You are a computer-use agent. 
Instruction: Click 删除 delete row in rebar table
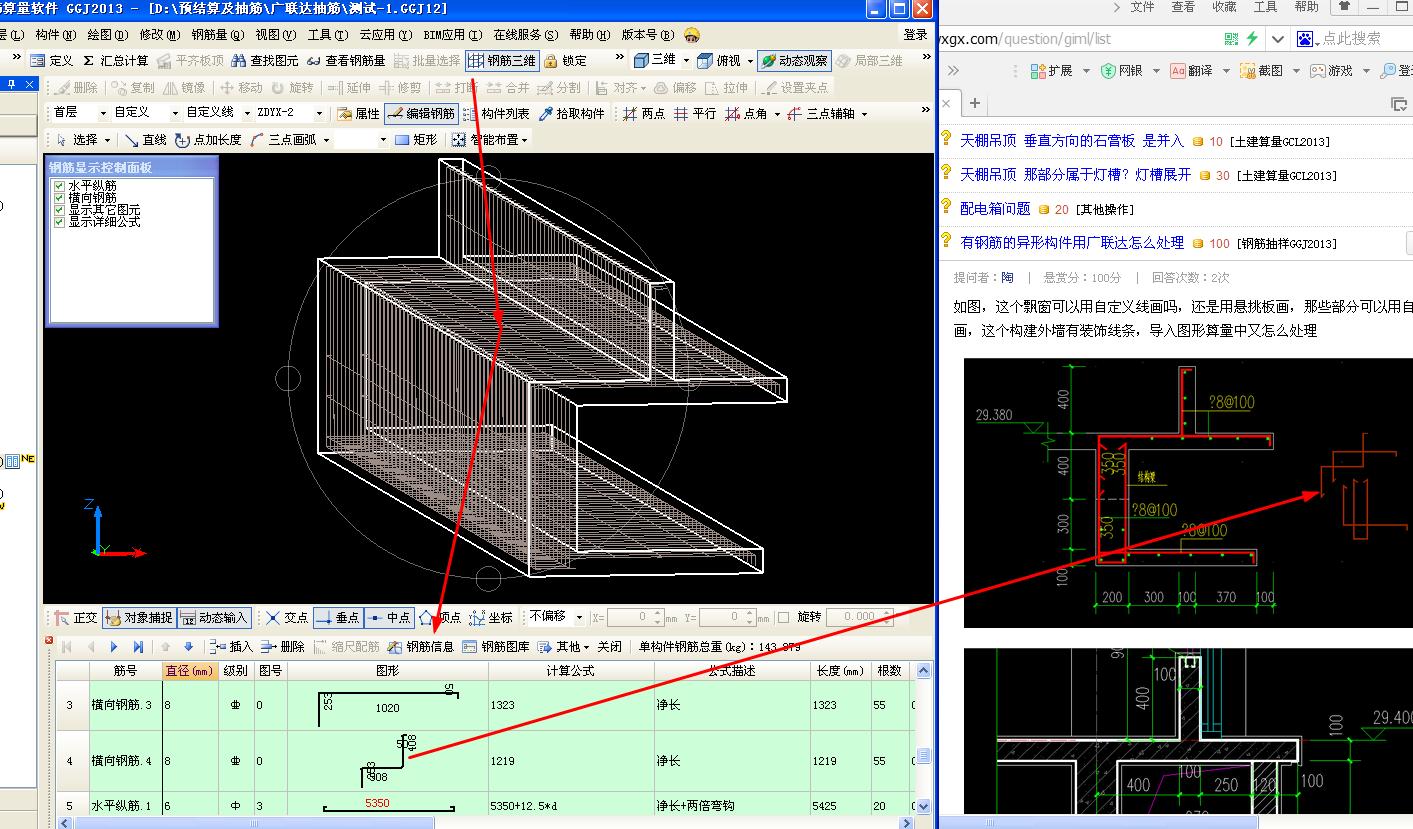(283, 646)
